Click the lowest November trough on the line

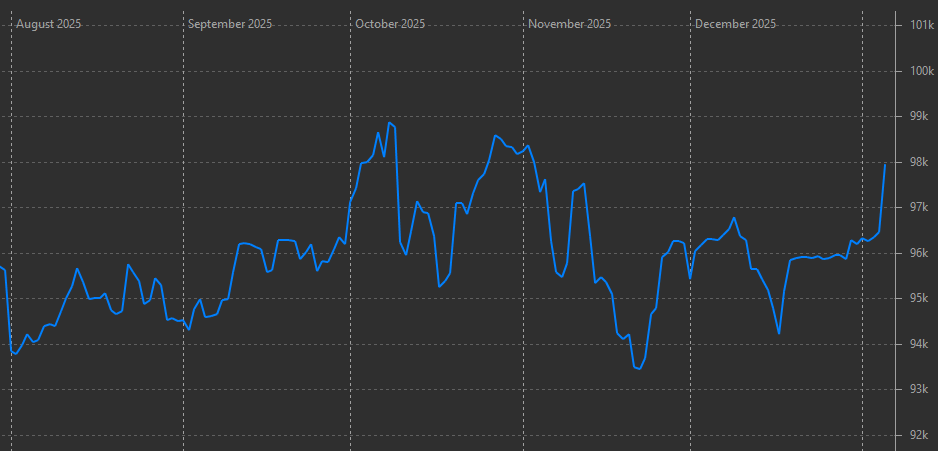(x=639, y=369)
